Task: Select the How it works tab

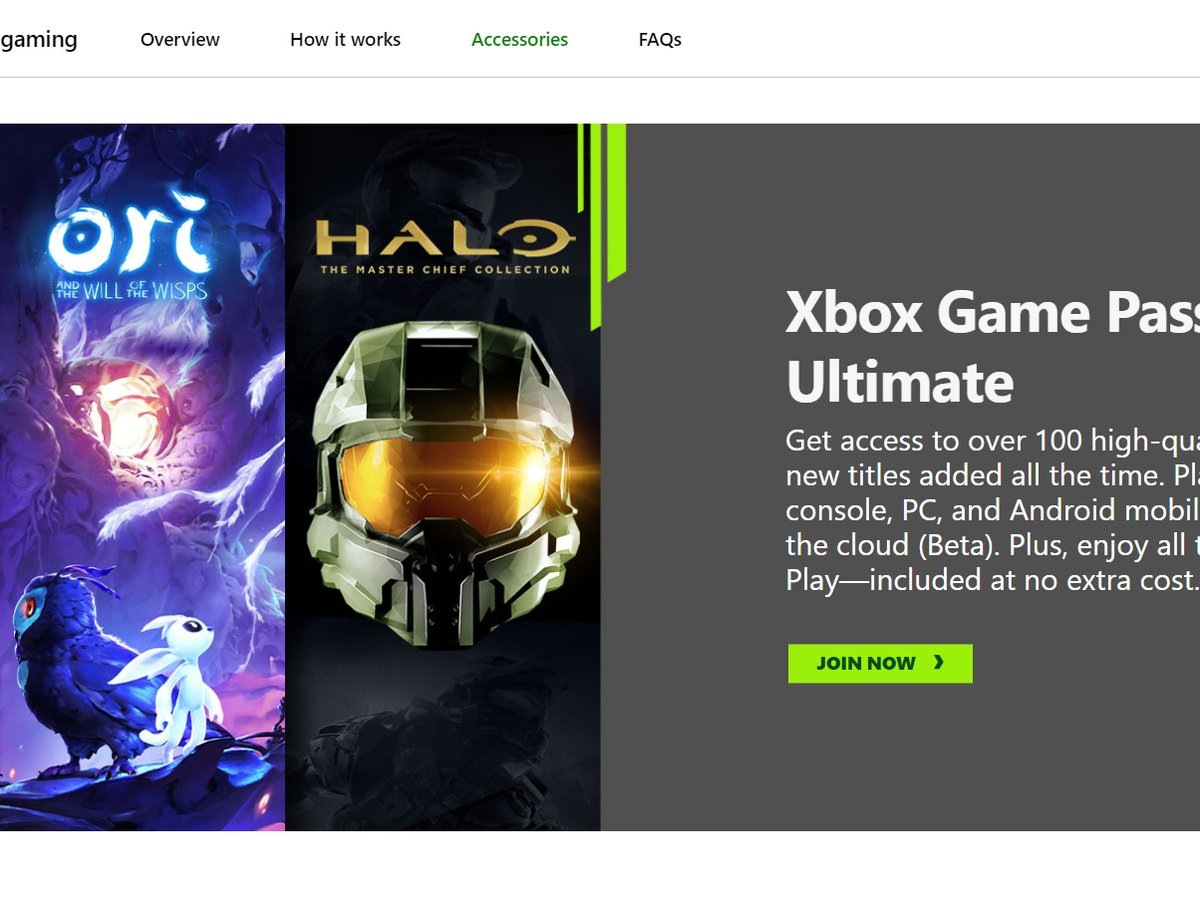Action: point(345,40)
